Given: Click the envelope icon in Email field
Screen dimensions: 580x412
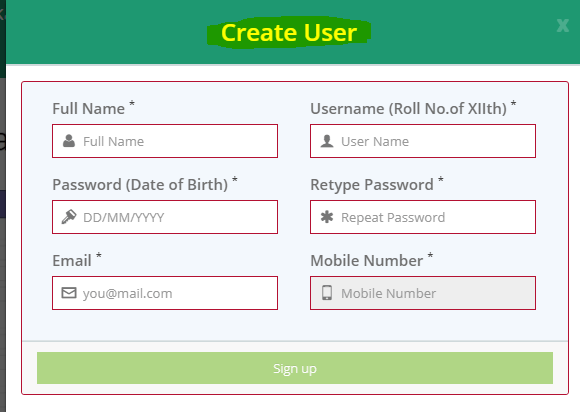Looking at the screenshot, I should click(x=69, y=293).
